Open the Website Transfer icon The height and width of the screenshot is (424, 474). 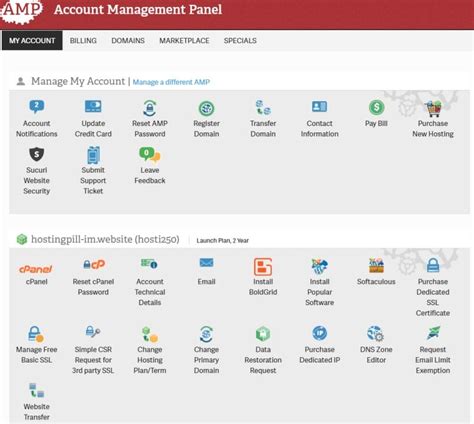pos(36,390)
